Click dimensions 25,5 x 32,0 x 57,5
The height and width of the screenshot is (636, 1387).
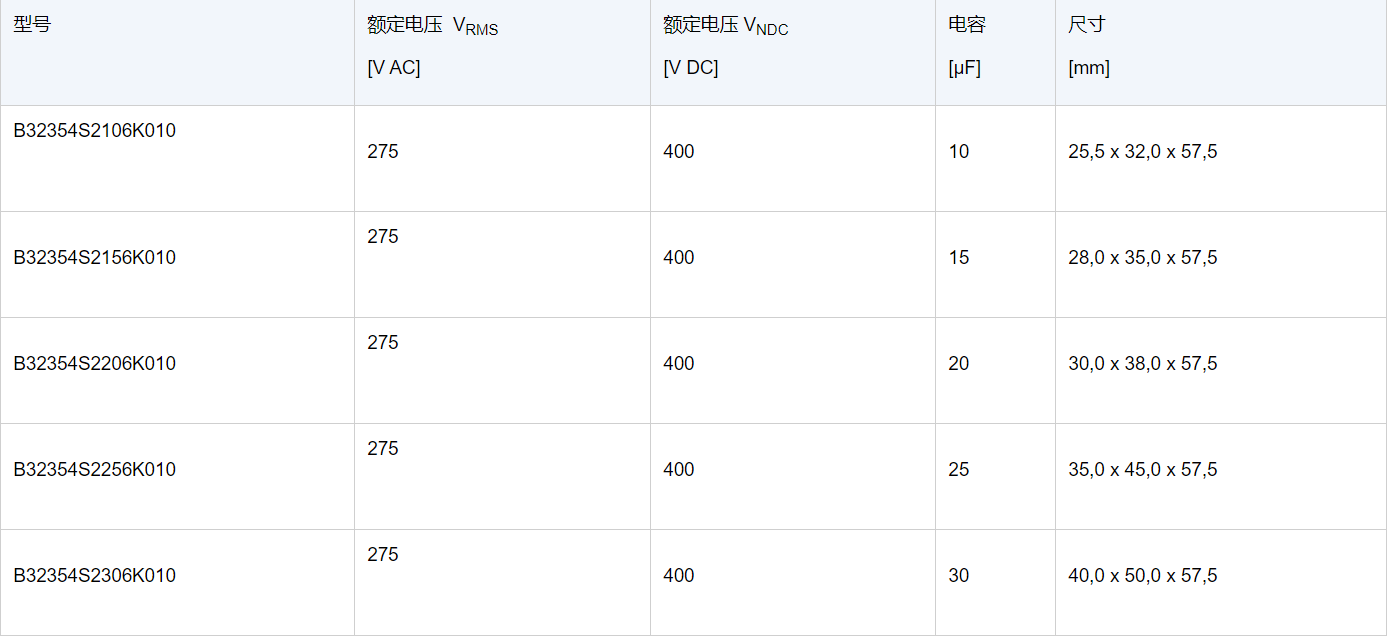coord(1142,152)
